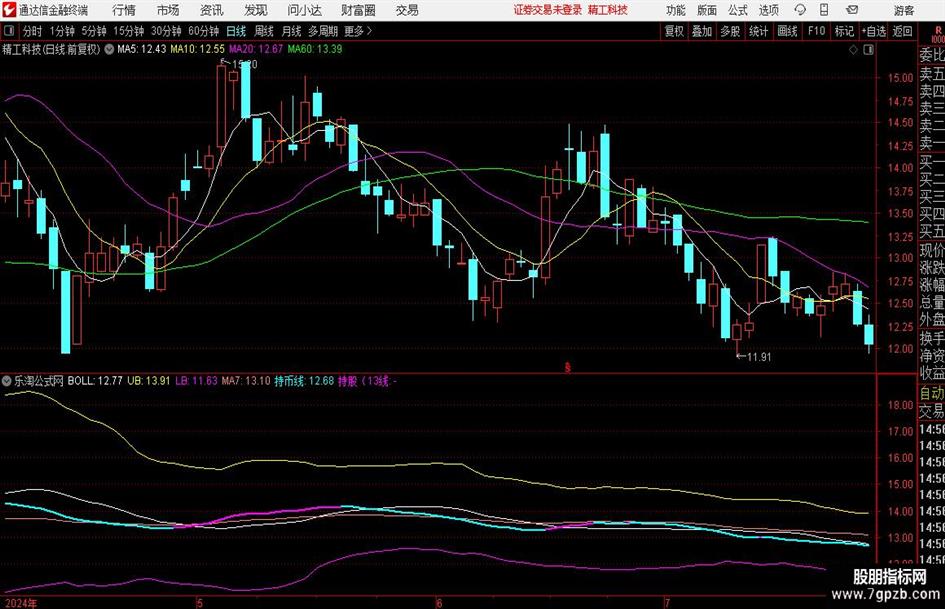945x609 pixels.
Task: Click the 乐淘公式网 indicator name
Action: tap(39, 381)
